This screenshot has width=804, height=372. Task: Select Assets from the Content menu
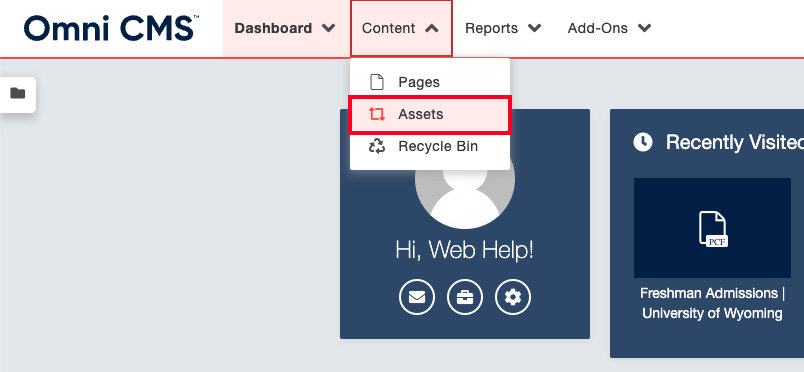[430, 114]
